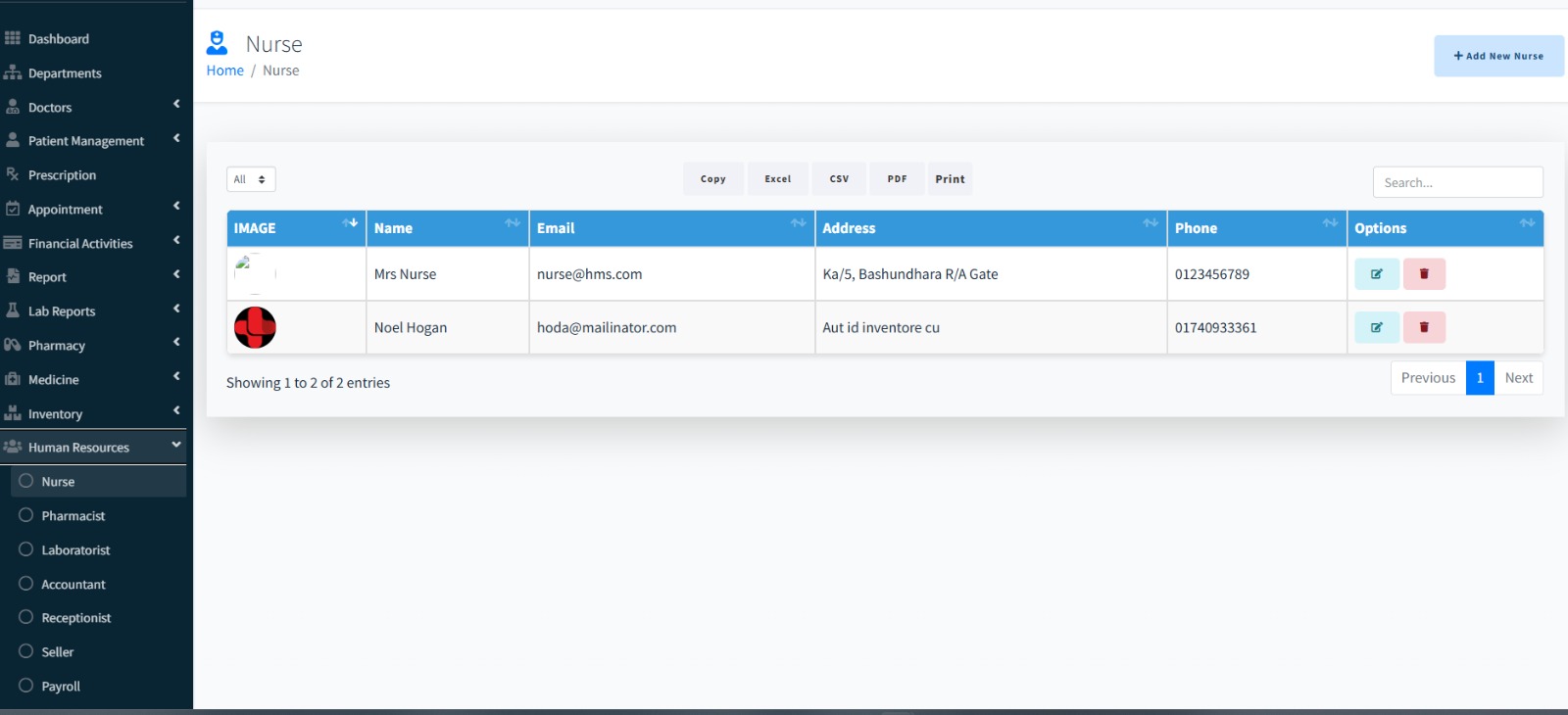
Task: Click Noel Hogan's profile image thumbnail
Action: [255, 327]
